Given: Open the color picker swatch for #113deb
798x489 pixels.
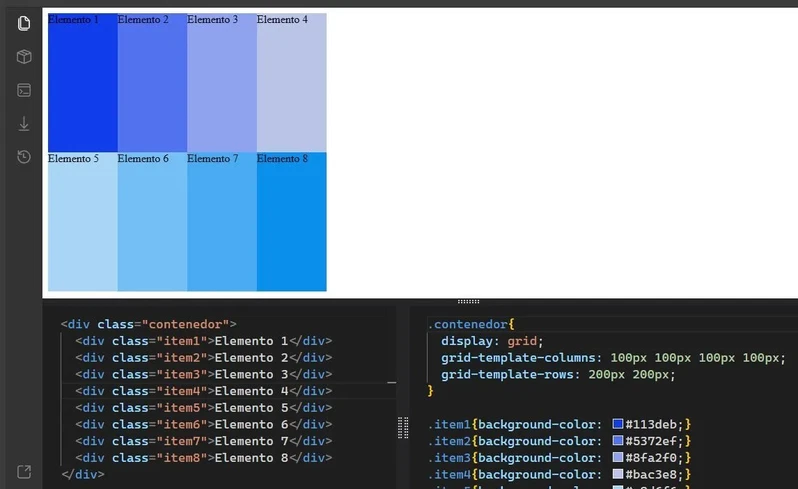Looking at the screenshot, I should [x=617, y=424].
